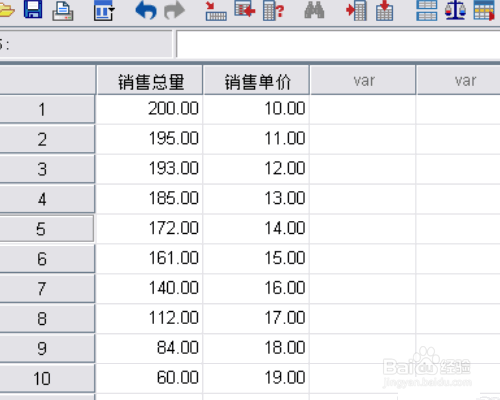Select the 销售总量 column header

pos(150,80)
